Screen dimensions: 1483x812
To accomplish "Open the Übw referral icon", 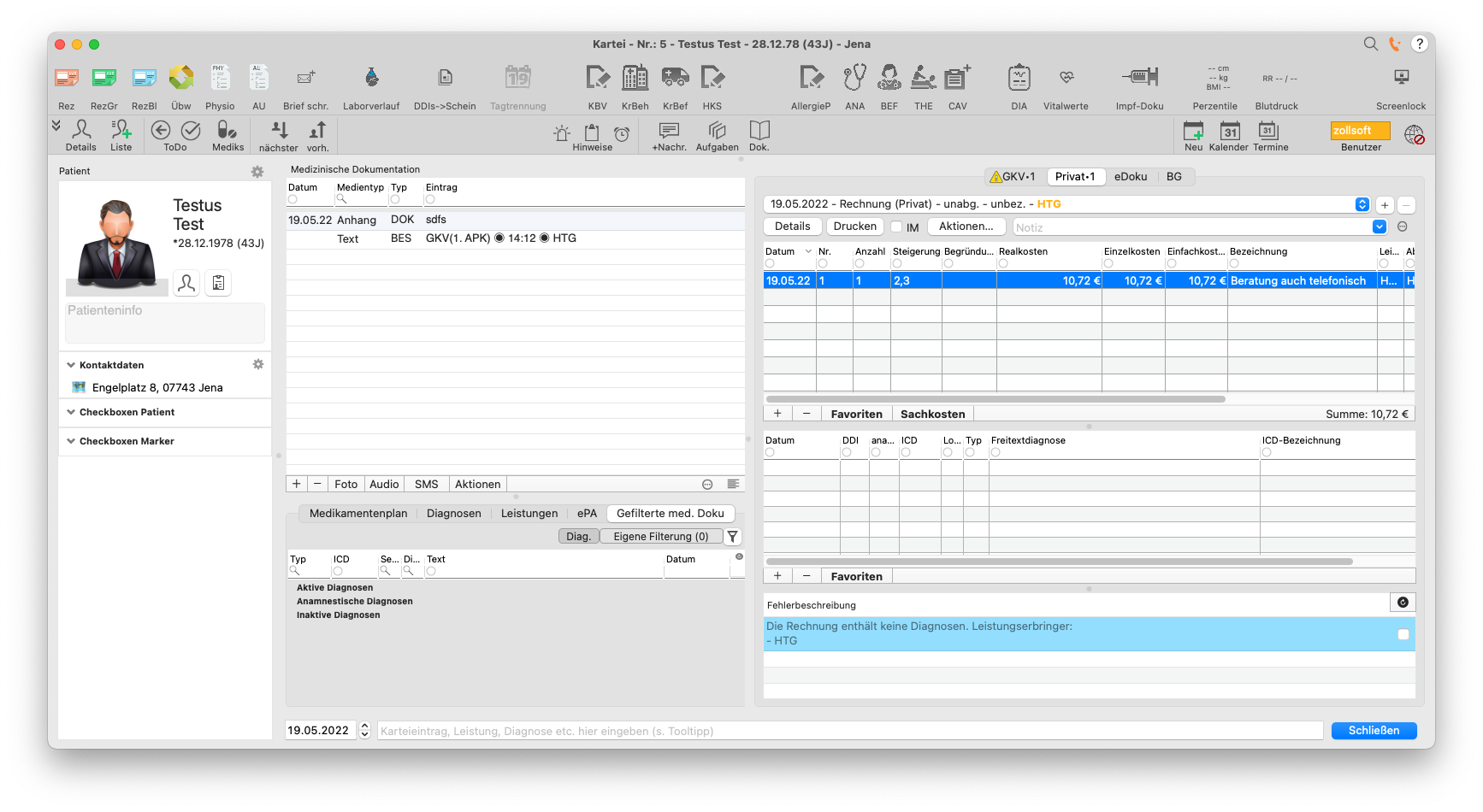I will [181, 77].
